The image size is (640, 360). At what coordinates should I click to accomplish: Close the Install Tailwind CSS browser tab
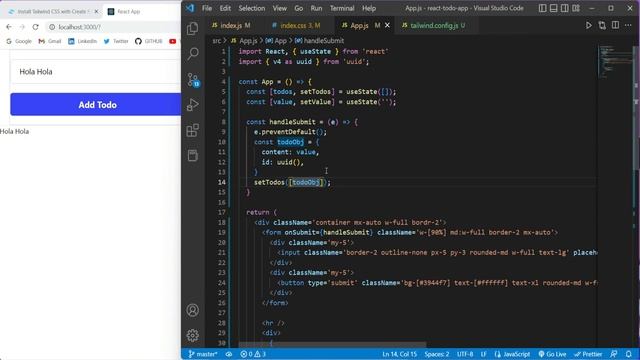click(x=96, y=11)
